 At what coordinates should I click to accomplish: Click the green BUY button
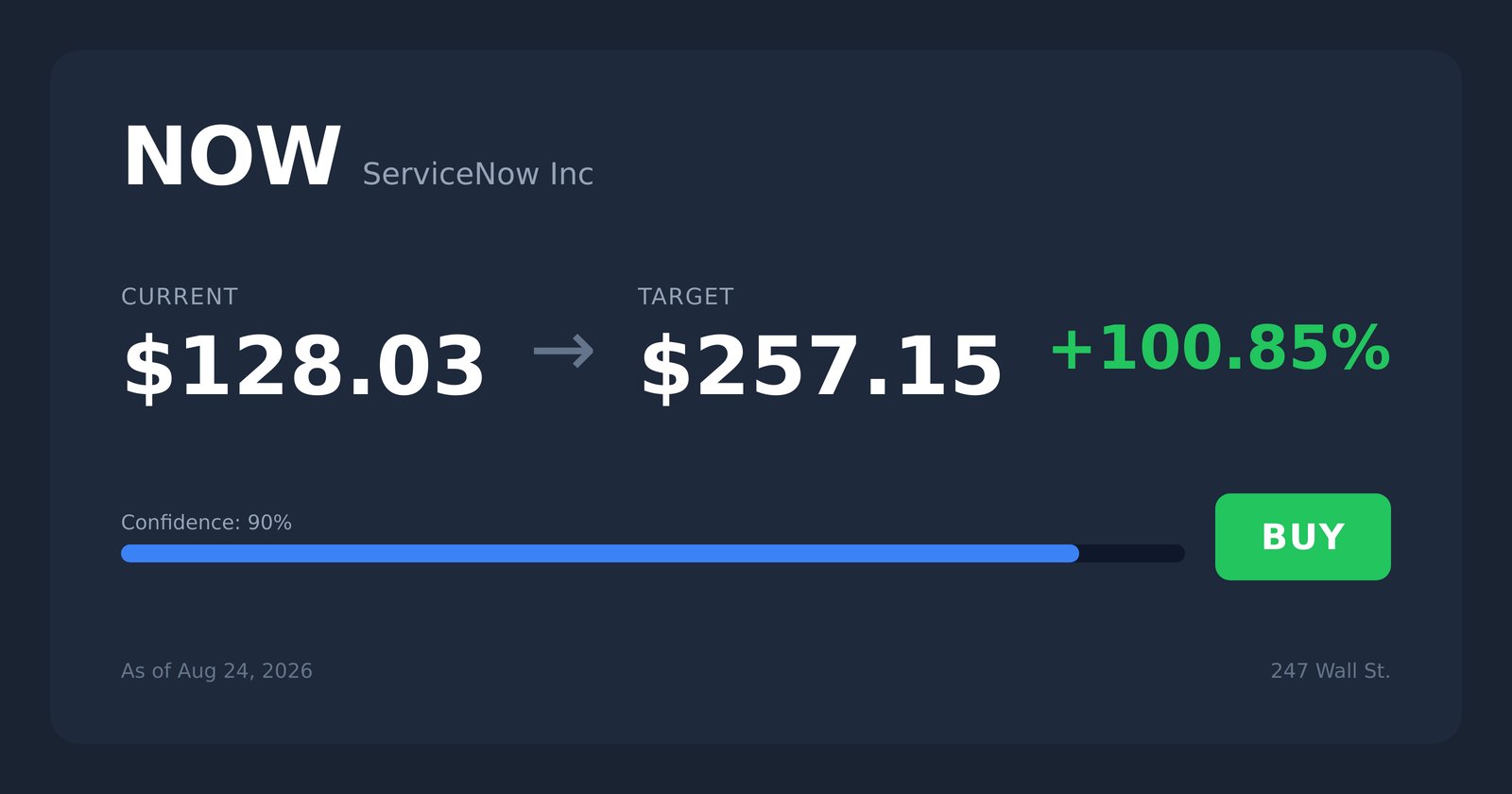1302,537
